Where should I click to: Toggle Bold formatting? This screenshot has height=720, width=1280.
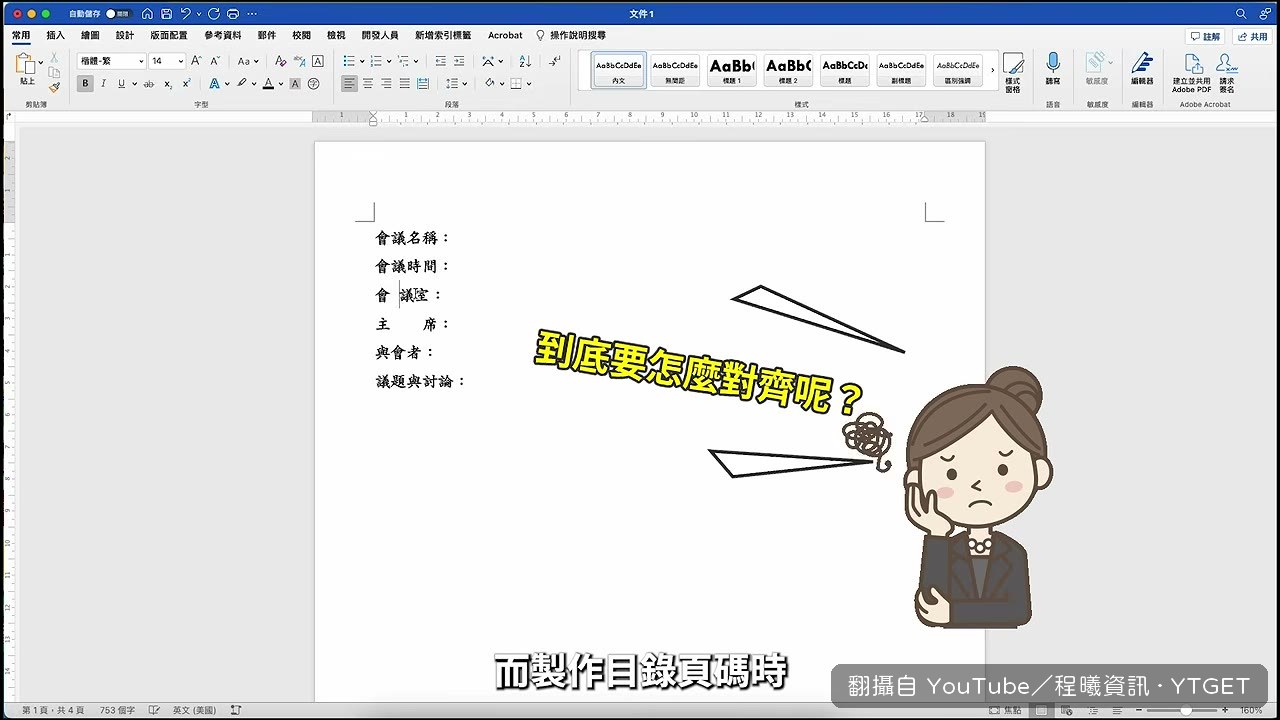[x=85, y=84]
